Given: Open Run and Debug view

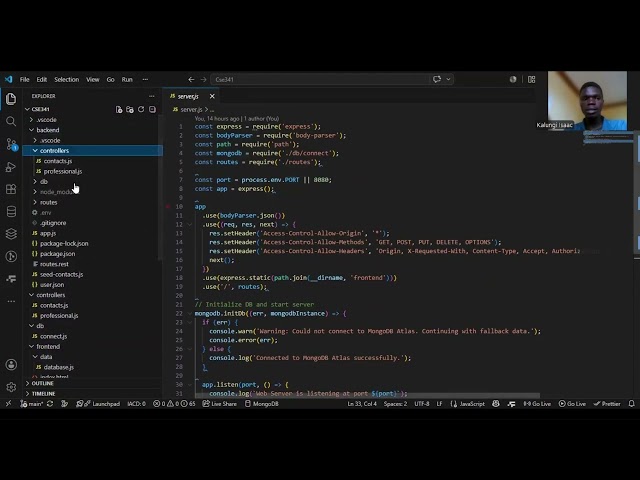Looking at the screenshot, I should tap(11, 167).
